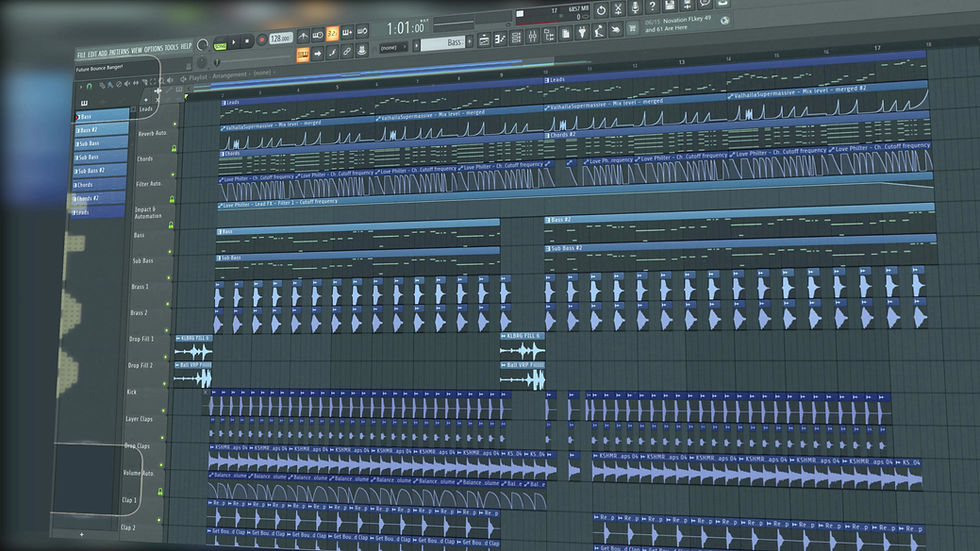
Task: Open the snap (none) dropdown
Action: (x=393, y=47)
